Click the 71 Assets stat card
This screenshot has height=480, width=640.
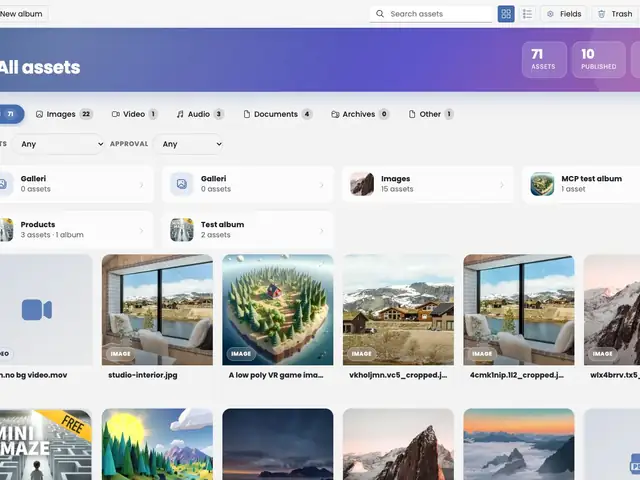coord(544,60)
